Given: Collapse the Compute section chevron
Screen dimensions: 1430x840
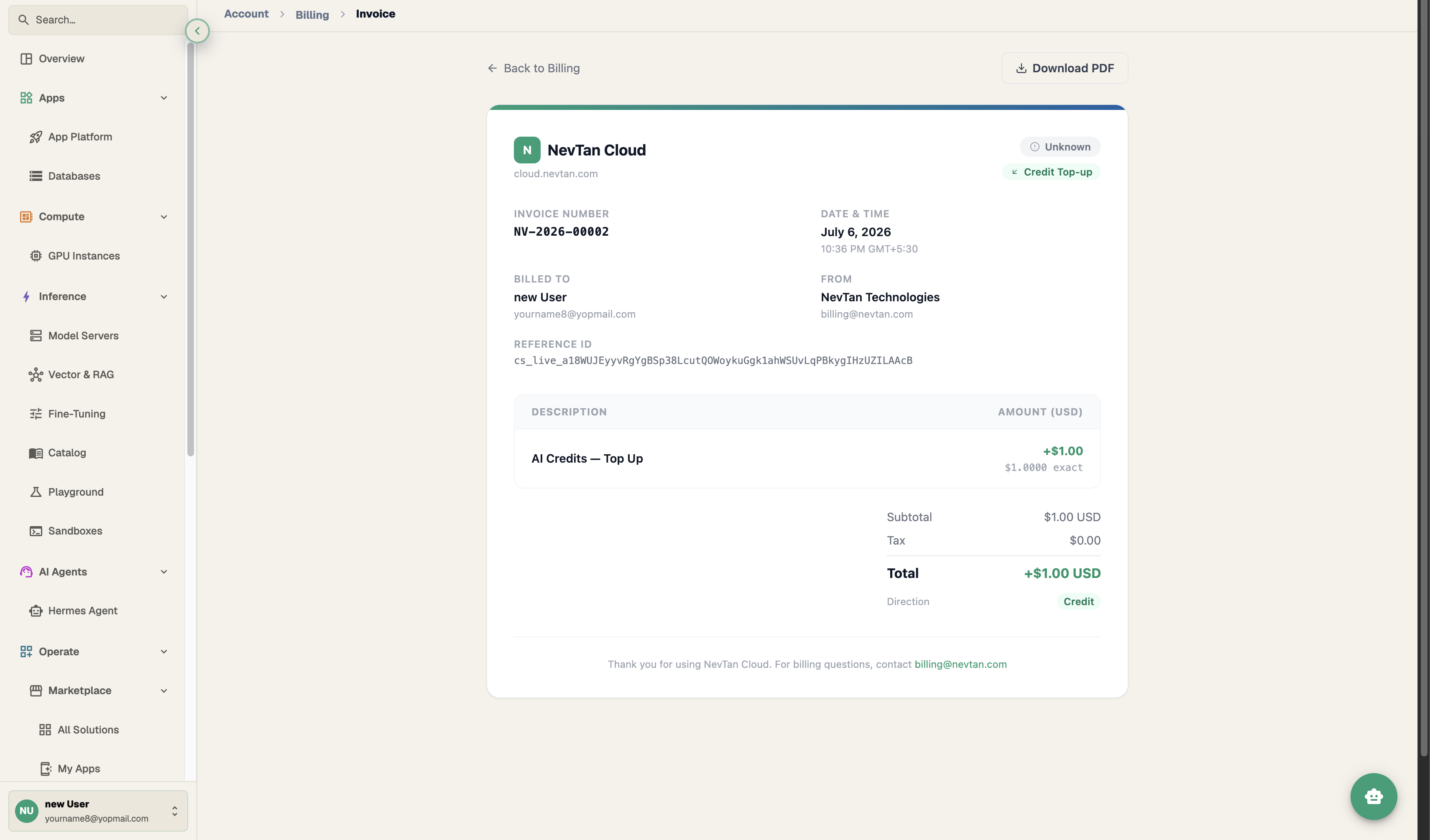Looking at the screenshot, I should coord(164,216).
